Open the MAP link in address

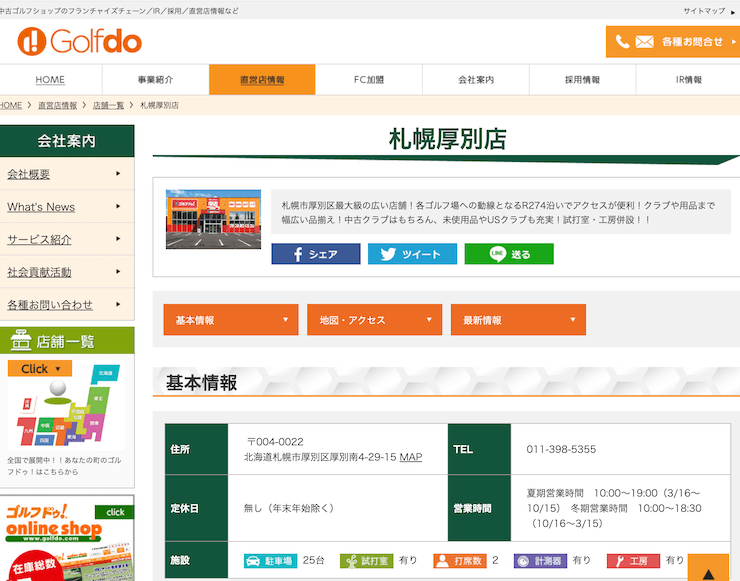click(411, 457)
